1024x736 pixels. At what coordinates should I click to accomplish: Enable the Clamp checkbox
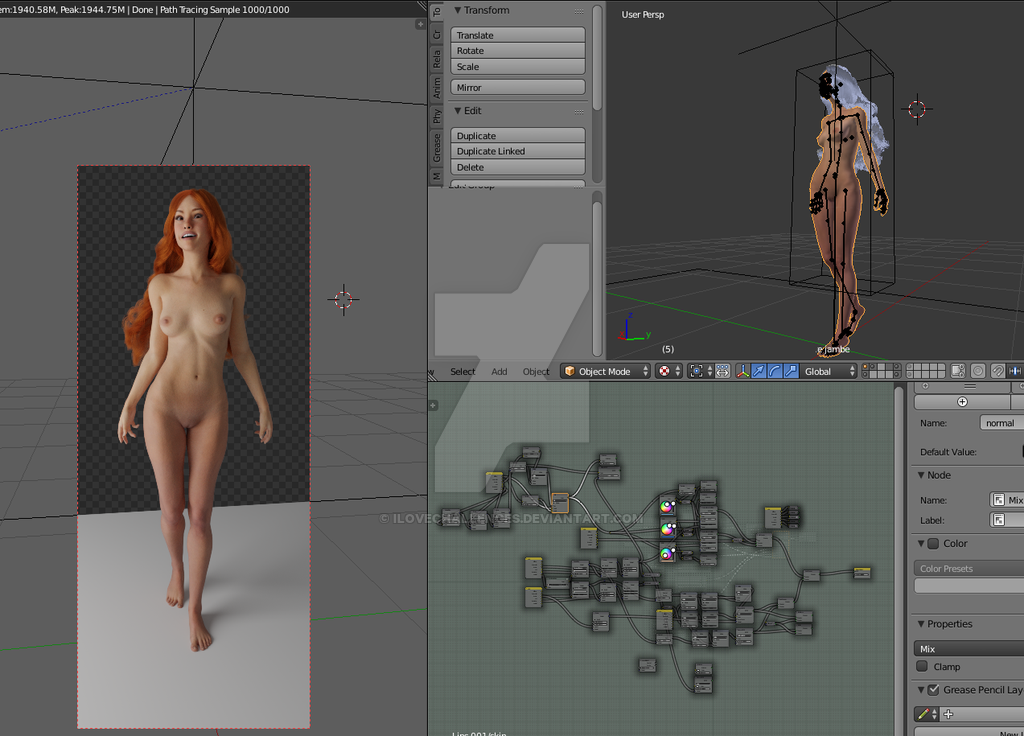[x=922, y=667]
